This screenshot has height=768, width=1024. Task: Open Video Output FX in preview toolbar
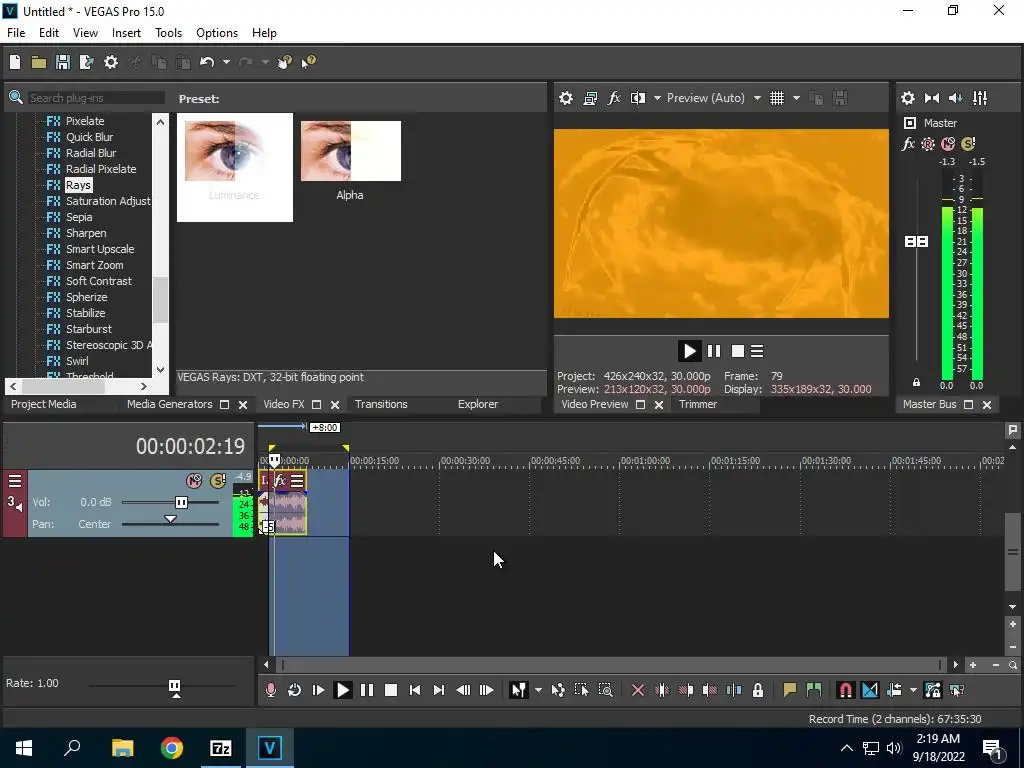tap(614, 98)
